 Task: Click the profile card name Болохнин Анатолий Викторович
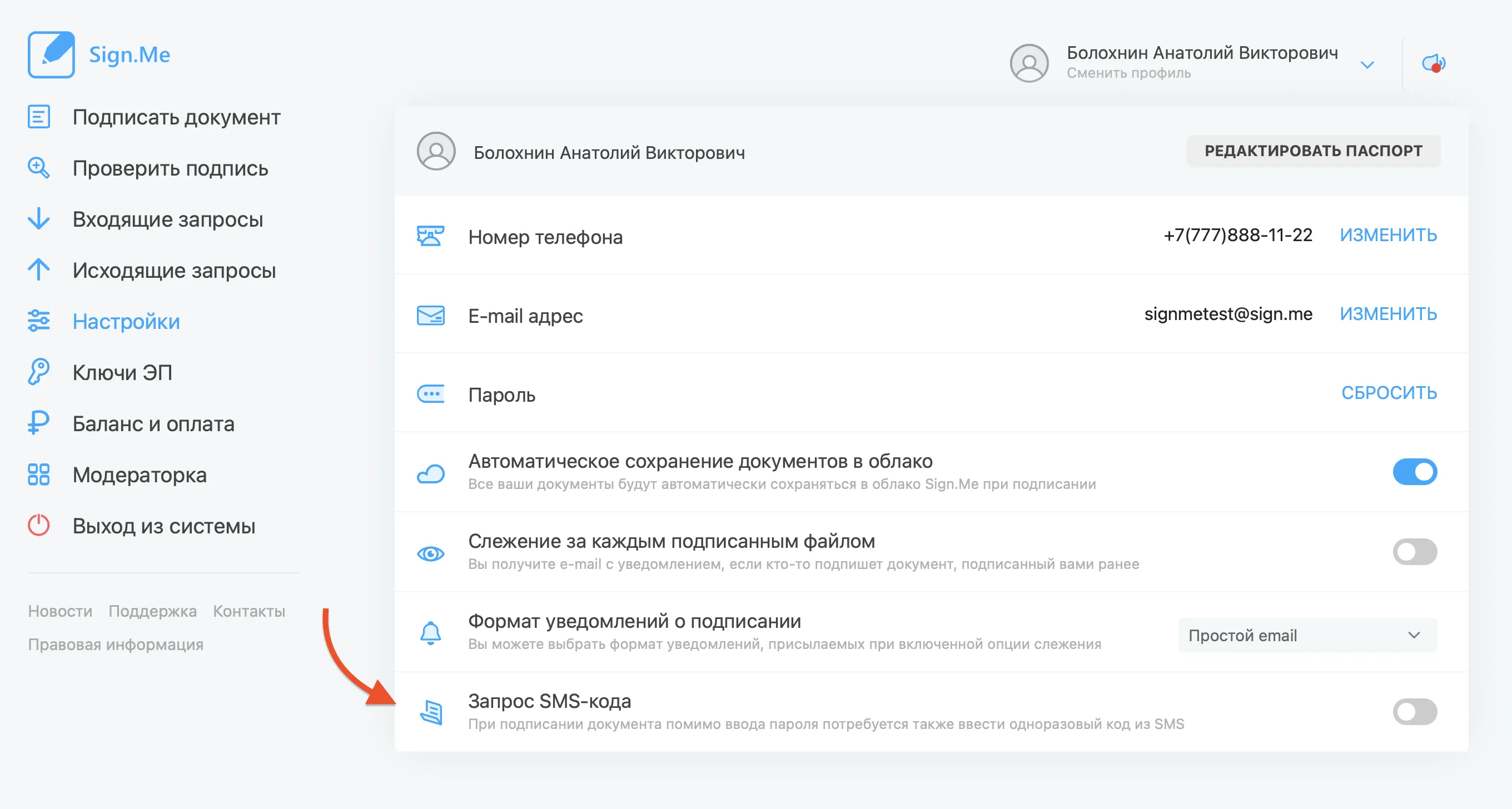click(609, 153)
